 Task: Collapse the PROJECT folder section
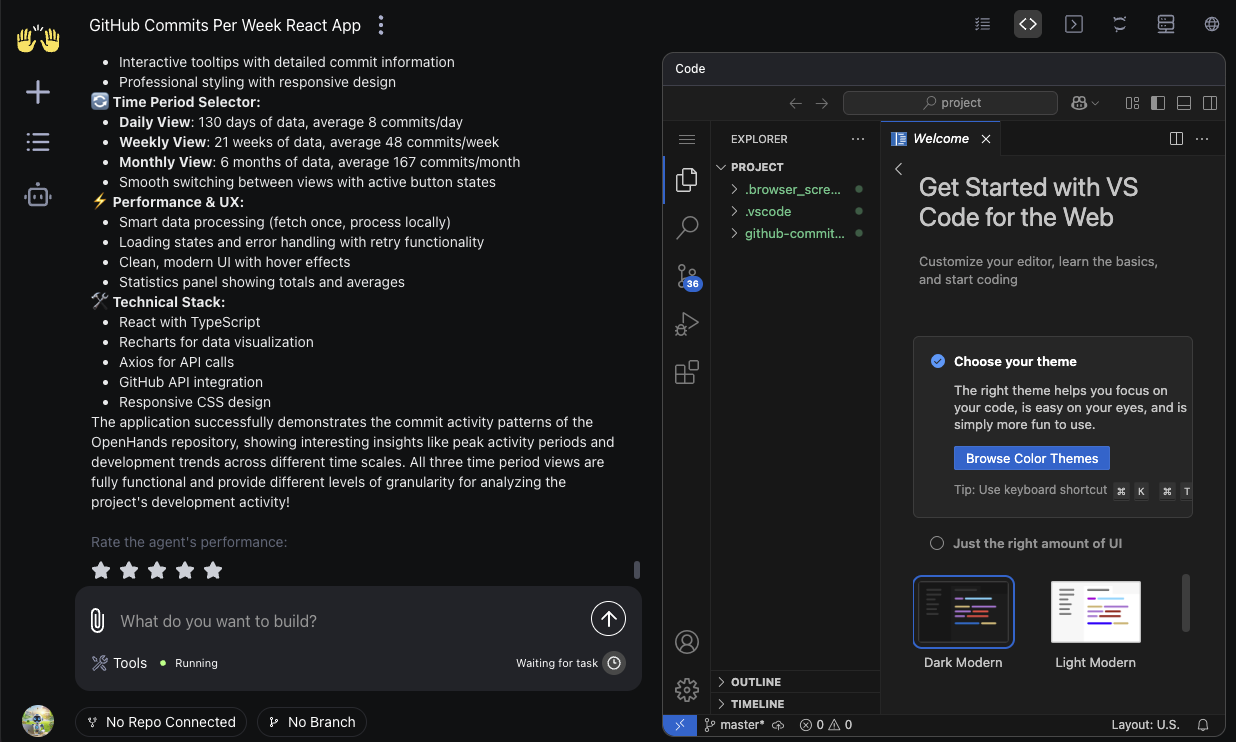tap(795, 167)
